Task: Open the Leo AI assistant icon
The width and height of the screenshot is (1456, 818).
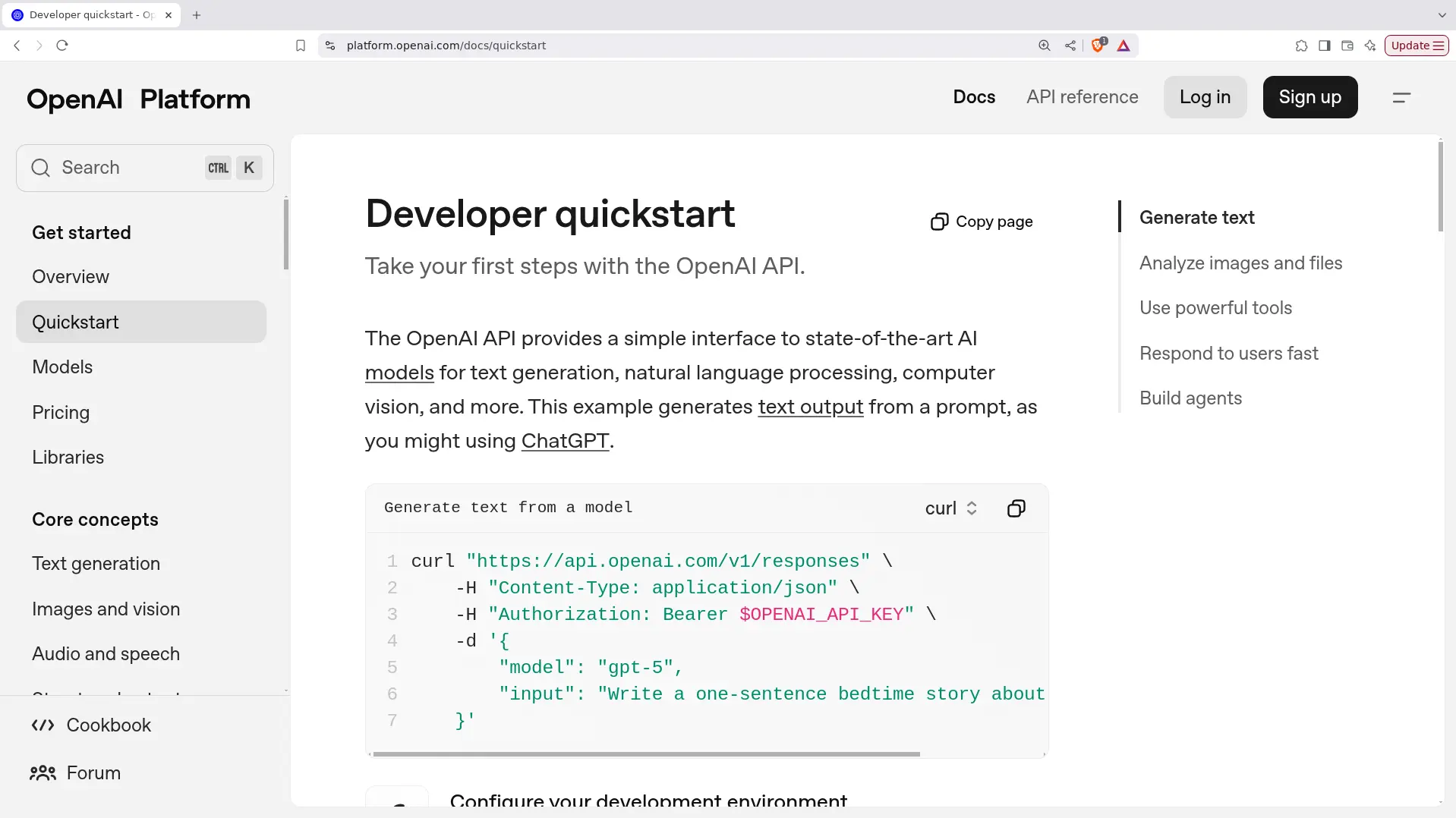Action: pos(1371,46)
